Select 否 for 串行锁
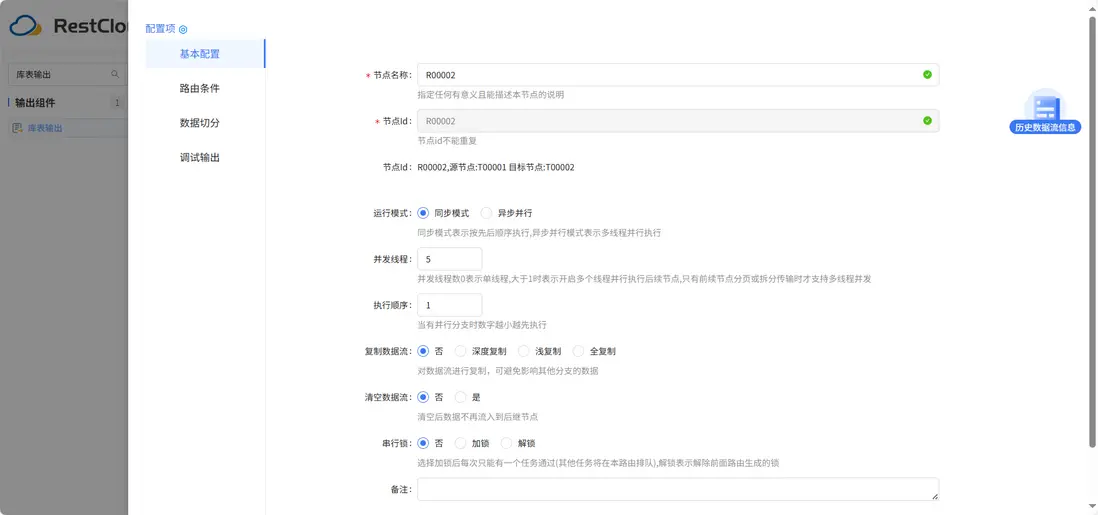1098x515 pixels. [x=423, y=443]
